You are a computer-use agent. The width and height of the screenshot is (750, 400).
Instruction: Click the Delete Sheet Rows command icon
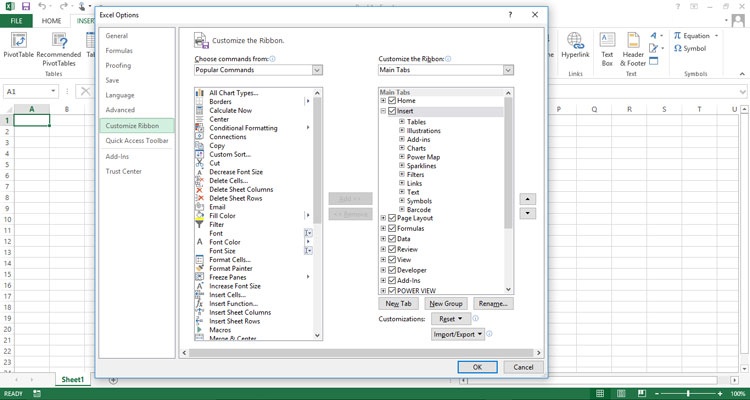pos(200,198)
